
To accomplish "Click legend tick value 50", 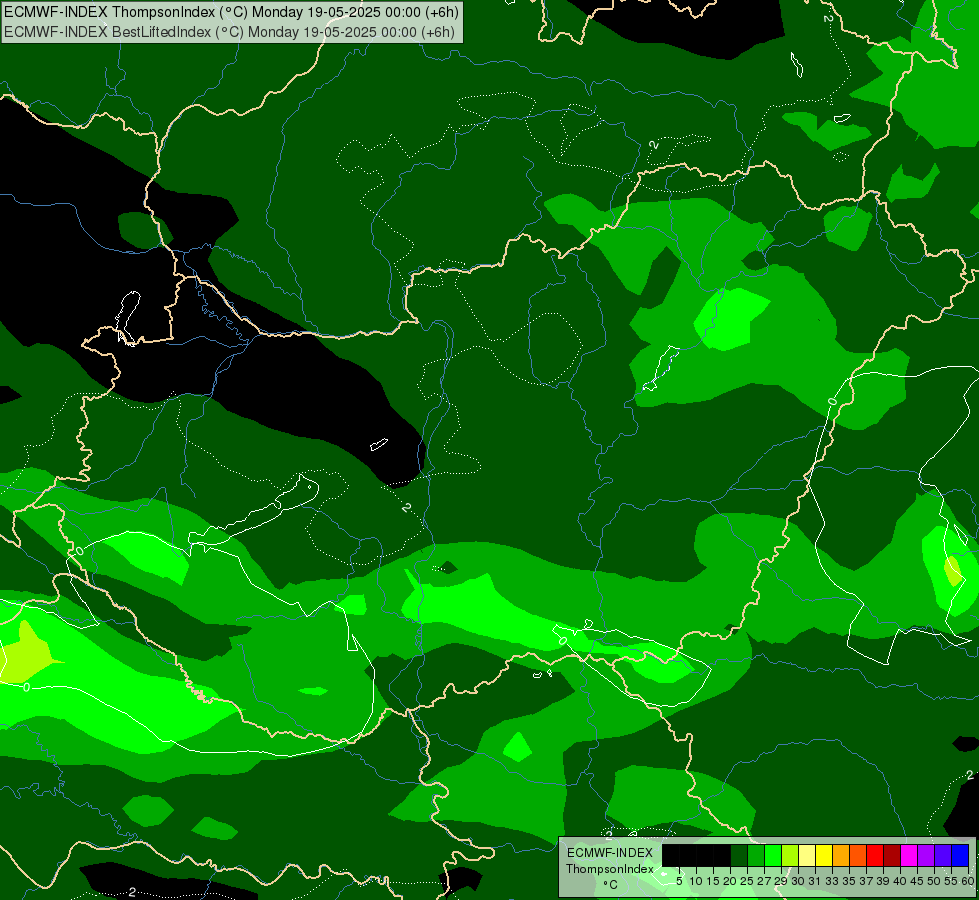I will coord(934,881).
